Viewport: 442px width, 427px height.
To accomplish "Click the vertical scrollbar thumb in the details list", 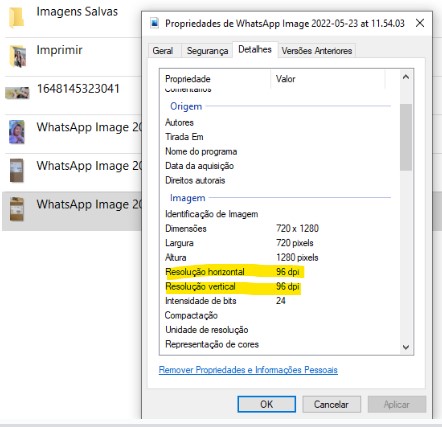I will (x=406, y=137).
